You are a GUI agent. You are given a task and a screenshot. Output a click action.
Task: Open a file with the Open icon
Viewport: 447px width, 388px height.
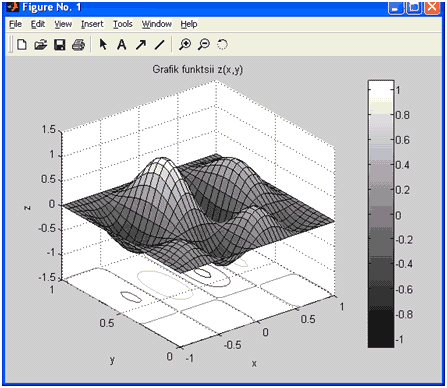pos(41,44)
